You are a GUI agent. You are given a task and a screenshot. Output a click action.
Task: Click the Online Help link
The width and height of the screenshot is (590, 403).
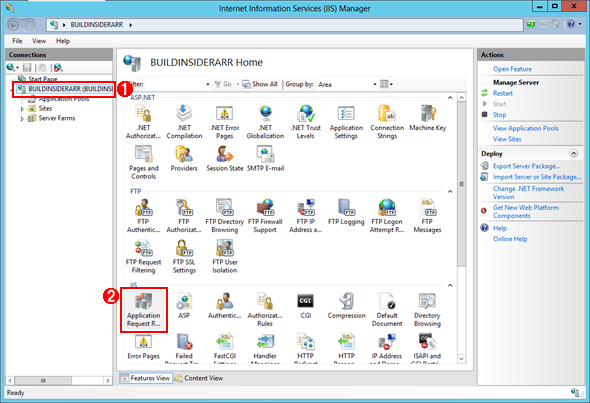510,239
